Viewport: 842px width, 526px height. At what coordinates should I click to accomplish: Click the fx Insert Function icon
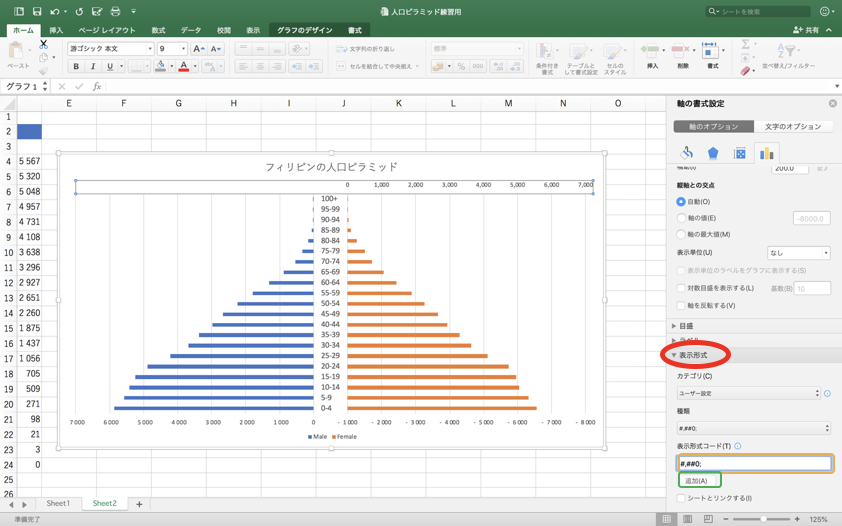(97, 86)
